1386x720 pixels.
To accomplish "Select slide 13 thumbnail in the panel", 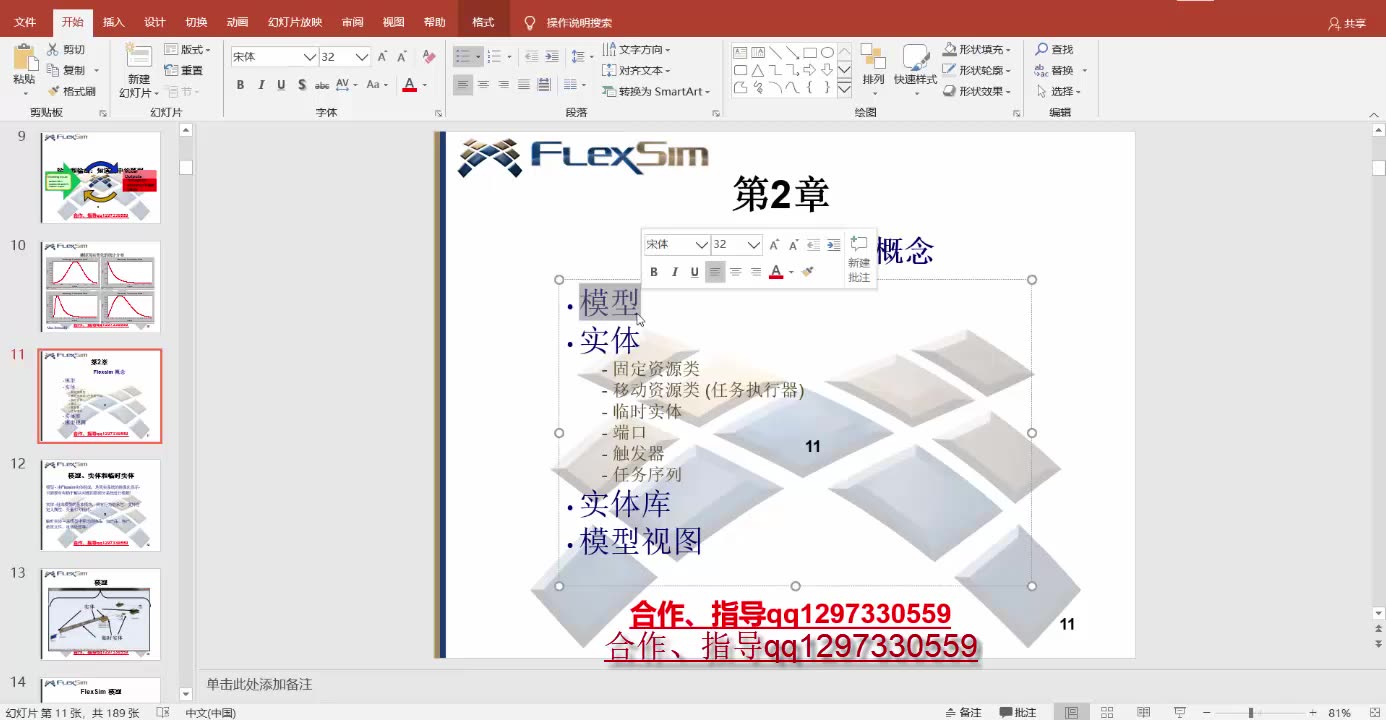I will coord(100,614).
